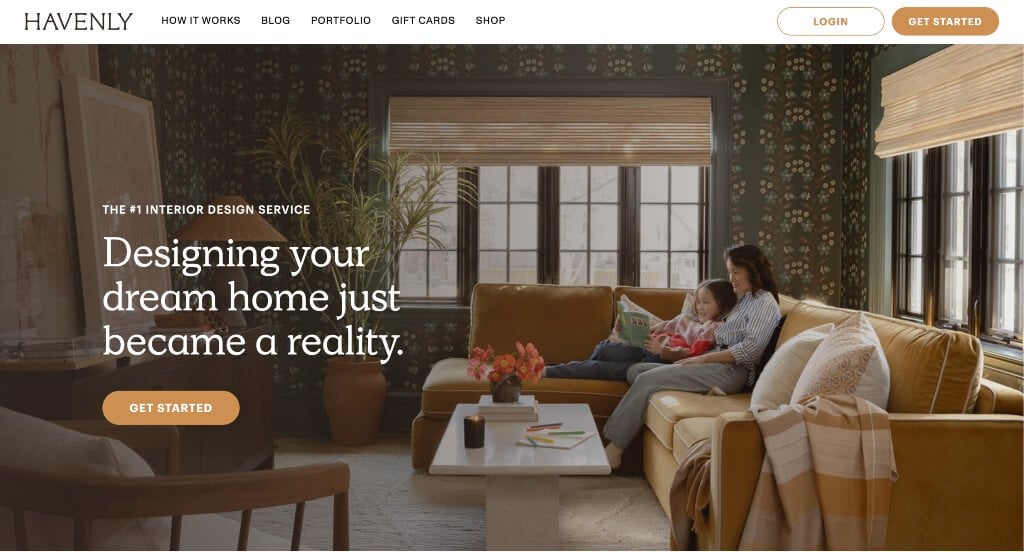Click the Designing your dream home headline

pyautogui.click(x=253, y=297)
